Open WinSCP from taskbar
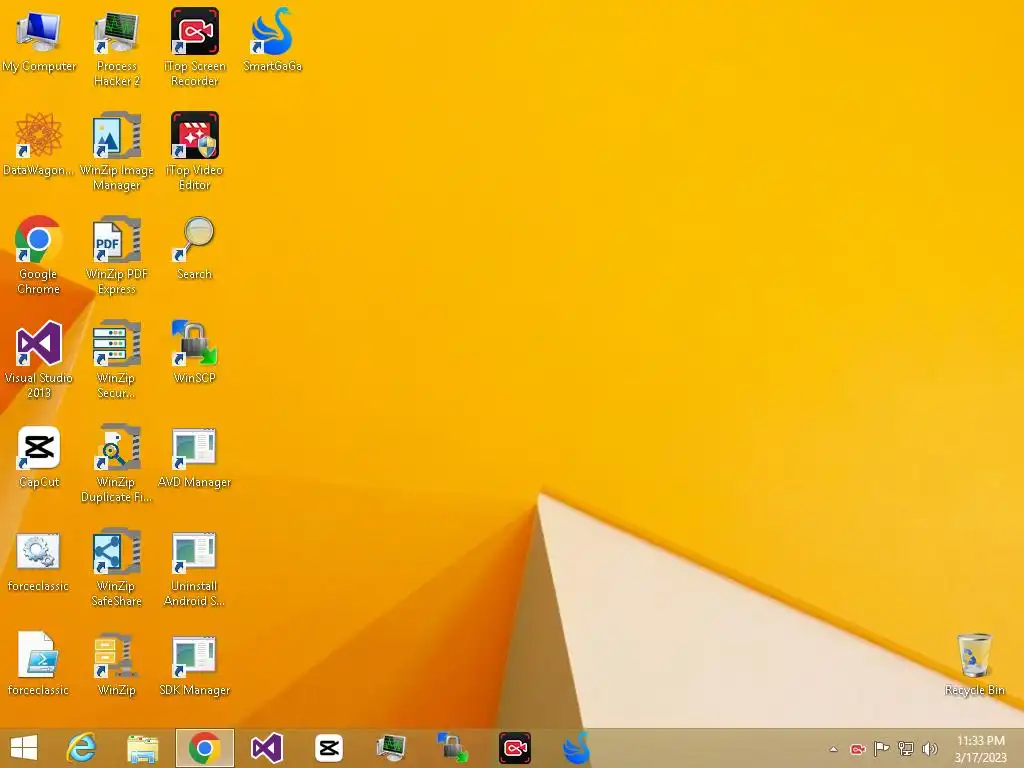The height and width of the screenshot is (768, 1024). (453, 748)
